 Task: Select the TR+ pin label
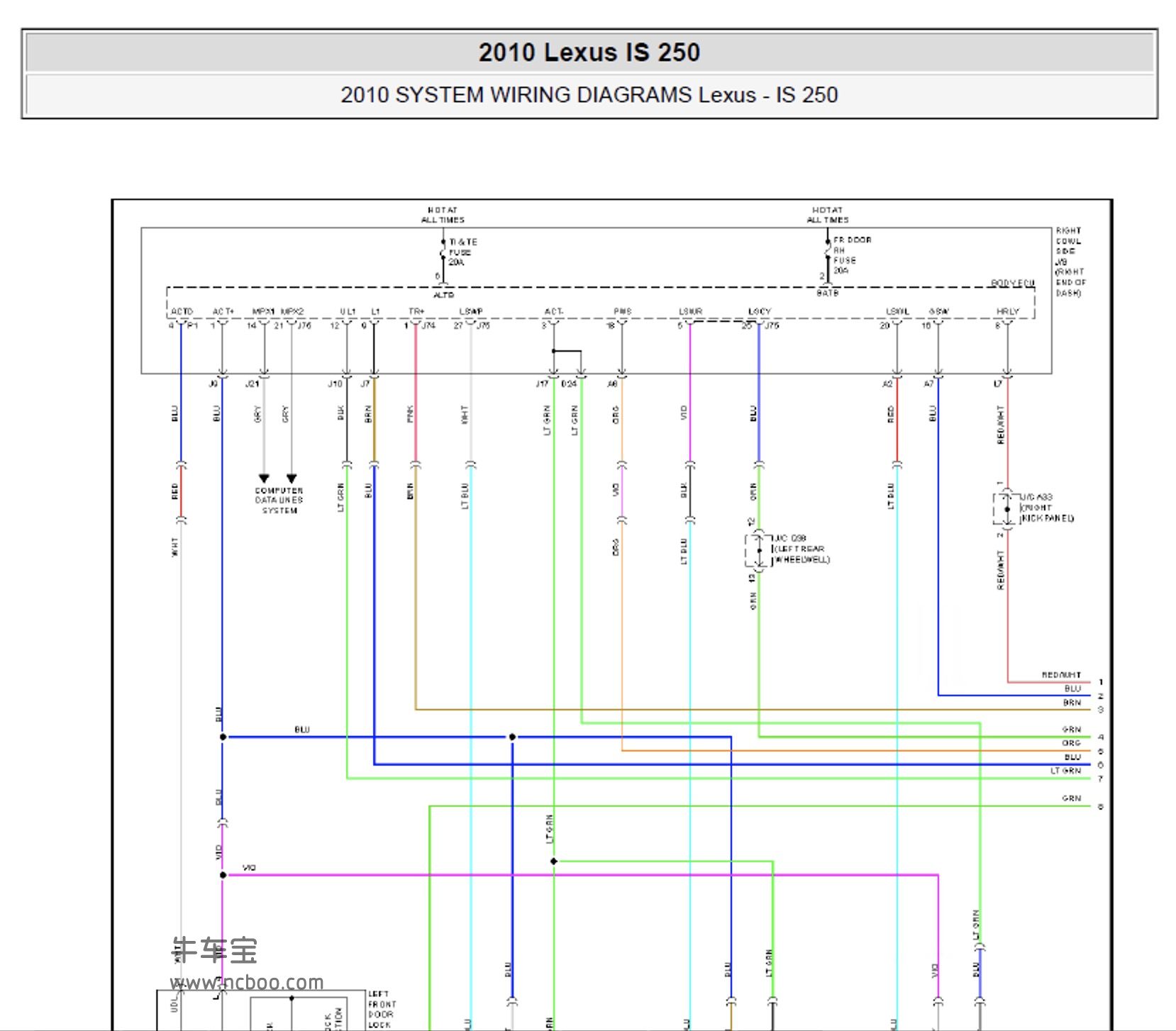pyautogui.click(x=416, y=311)
